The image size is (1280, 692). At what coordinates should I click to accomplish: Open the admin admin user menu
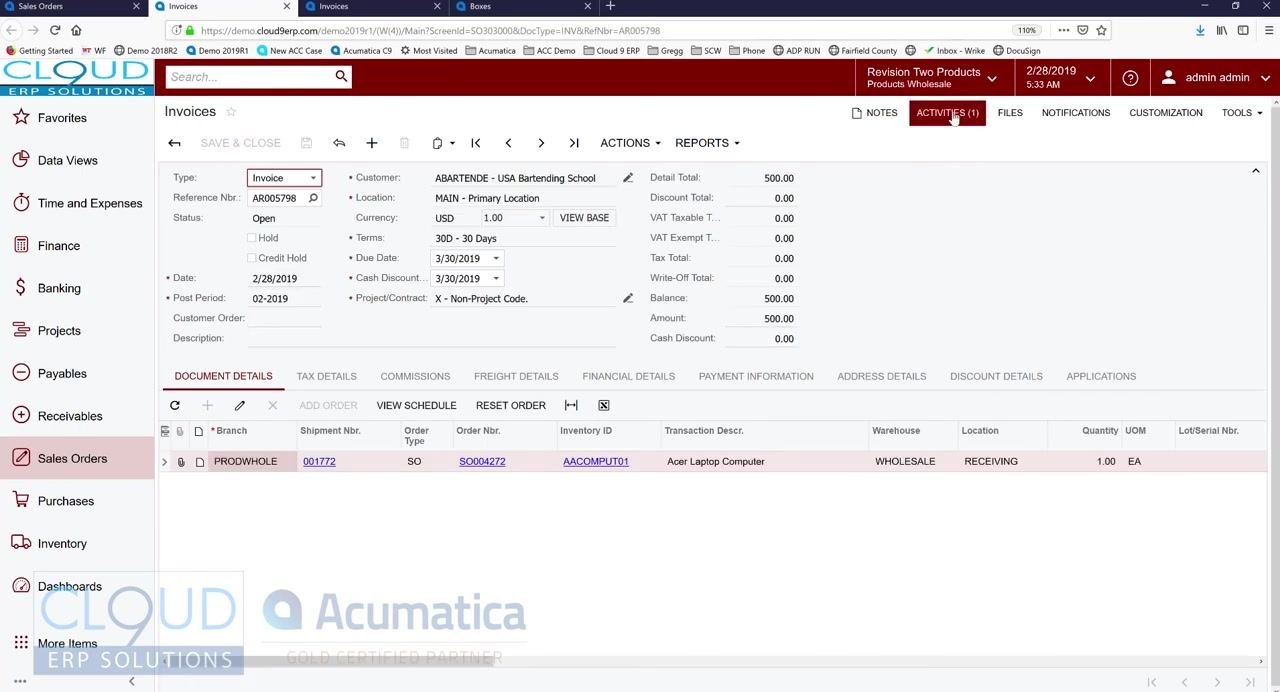[1216, 78]
